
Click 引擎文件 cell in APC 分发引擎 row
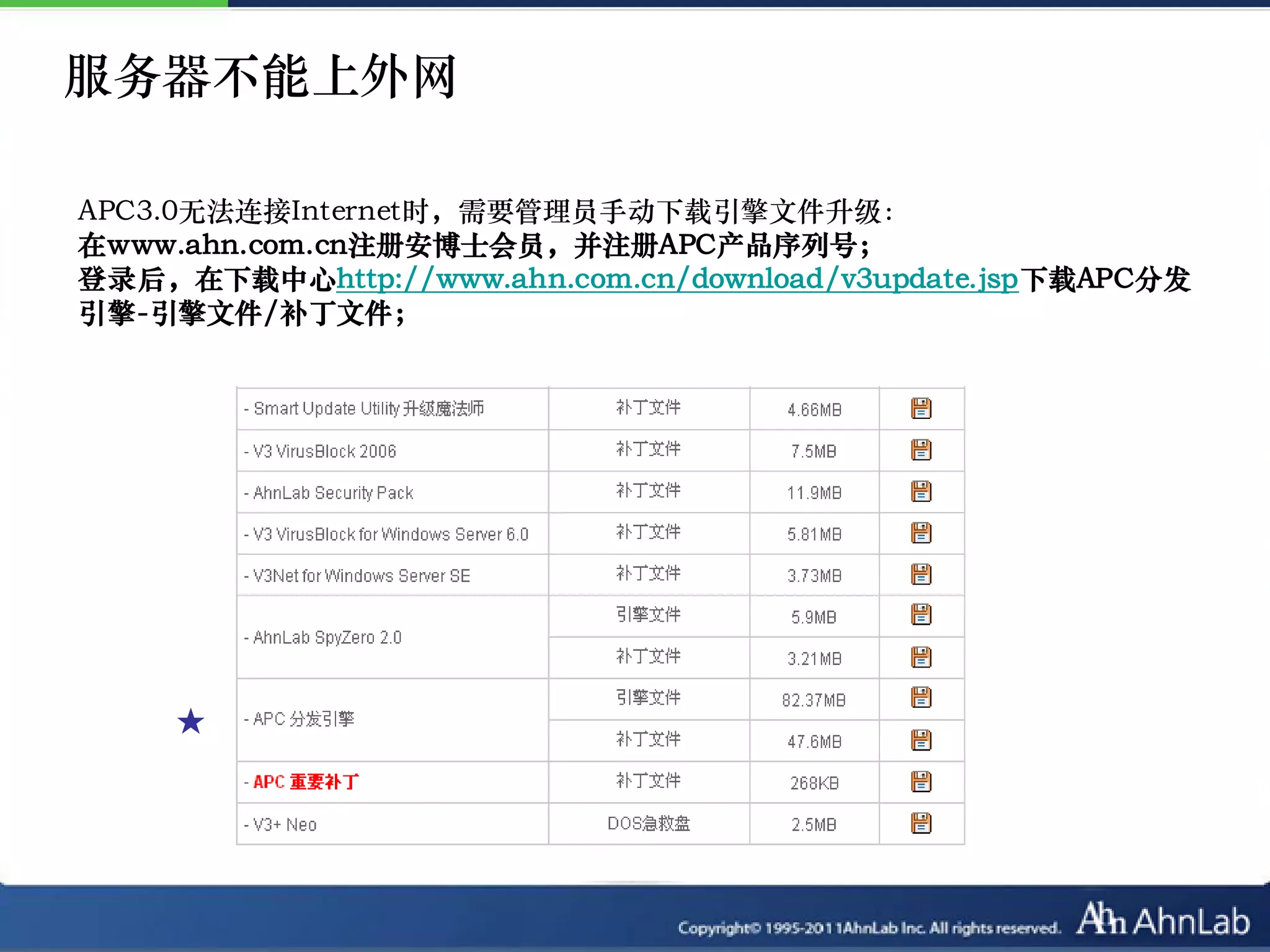click(x=649, y=698)
